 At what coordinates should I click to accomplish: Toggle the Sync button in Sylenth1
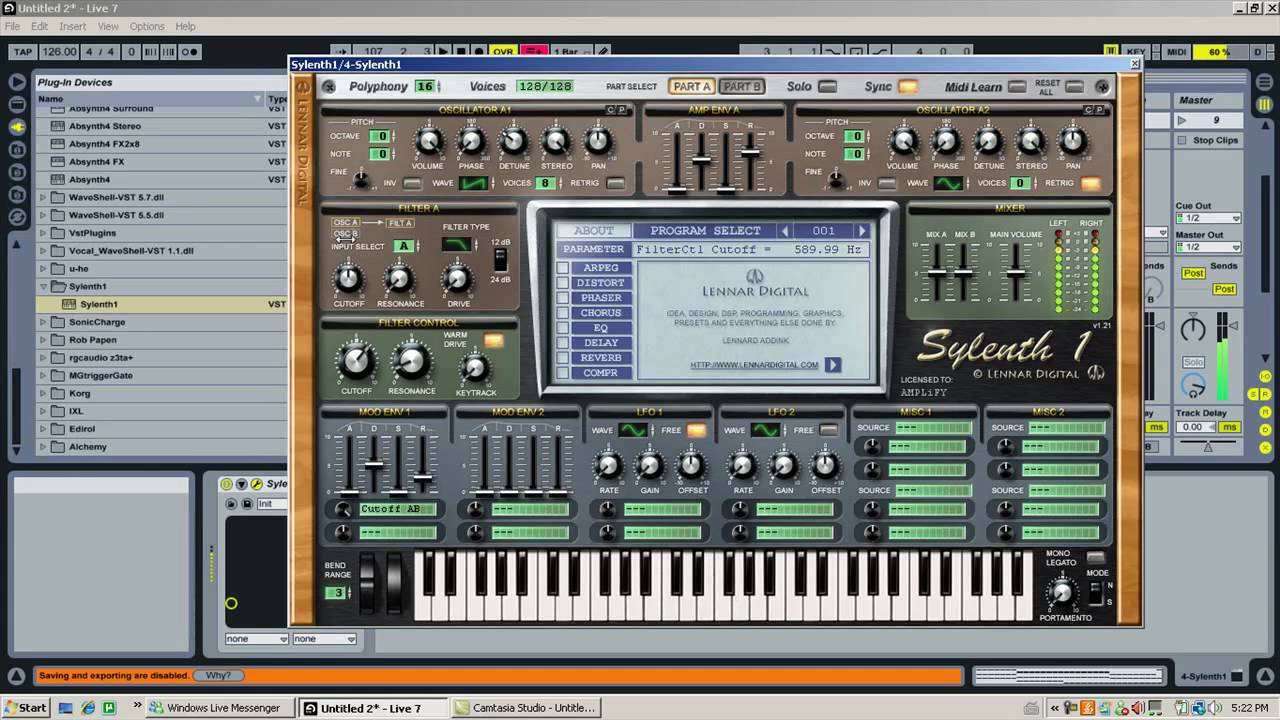[907, 87]
